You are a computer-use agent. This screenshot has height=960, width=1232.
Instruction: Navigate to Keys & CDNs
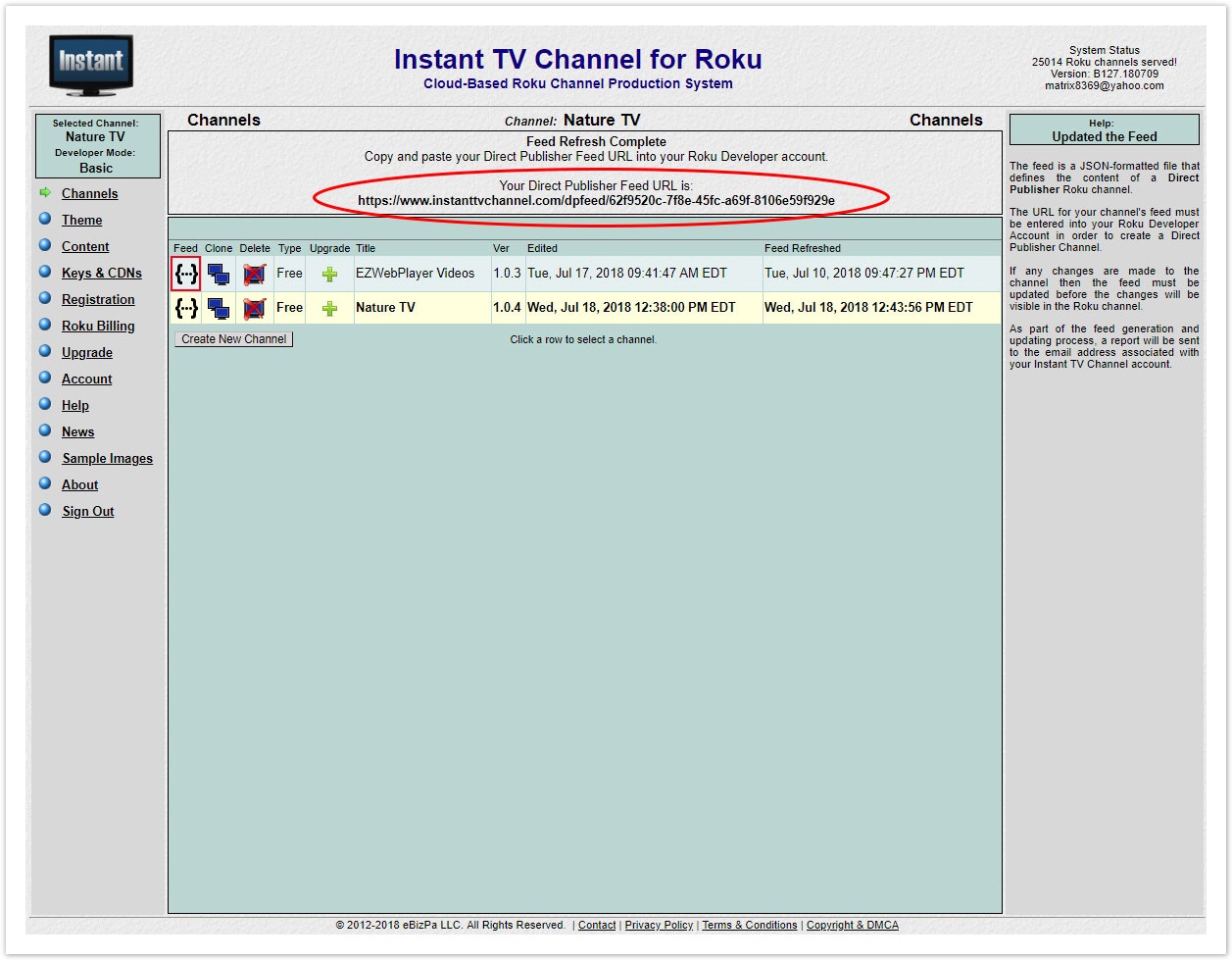click(x=102, y=274)
